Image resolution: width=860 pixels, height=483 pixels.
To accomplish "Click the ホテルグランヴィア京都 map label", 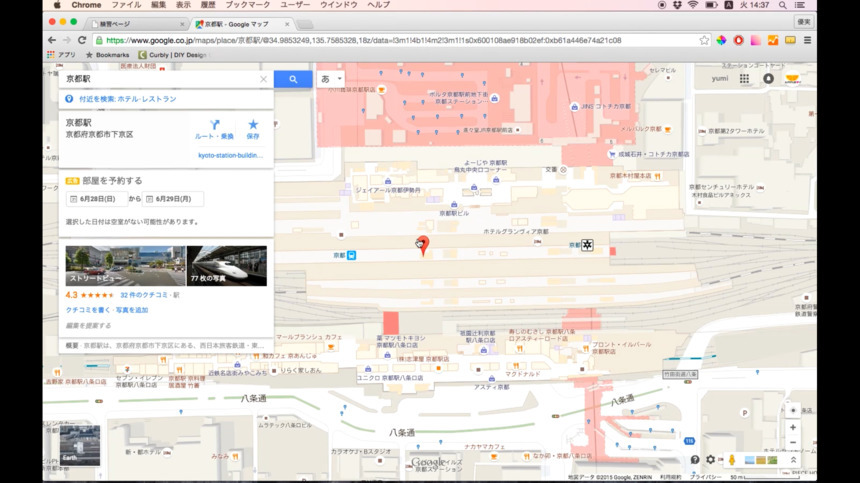I will (516, 232).
